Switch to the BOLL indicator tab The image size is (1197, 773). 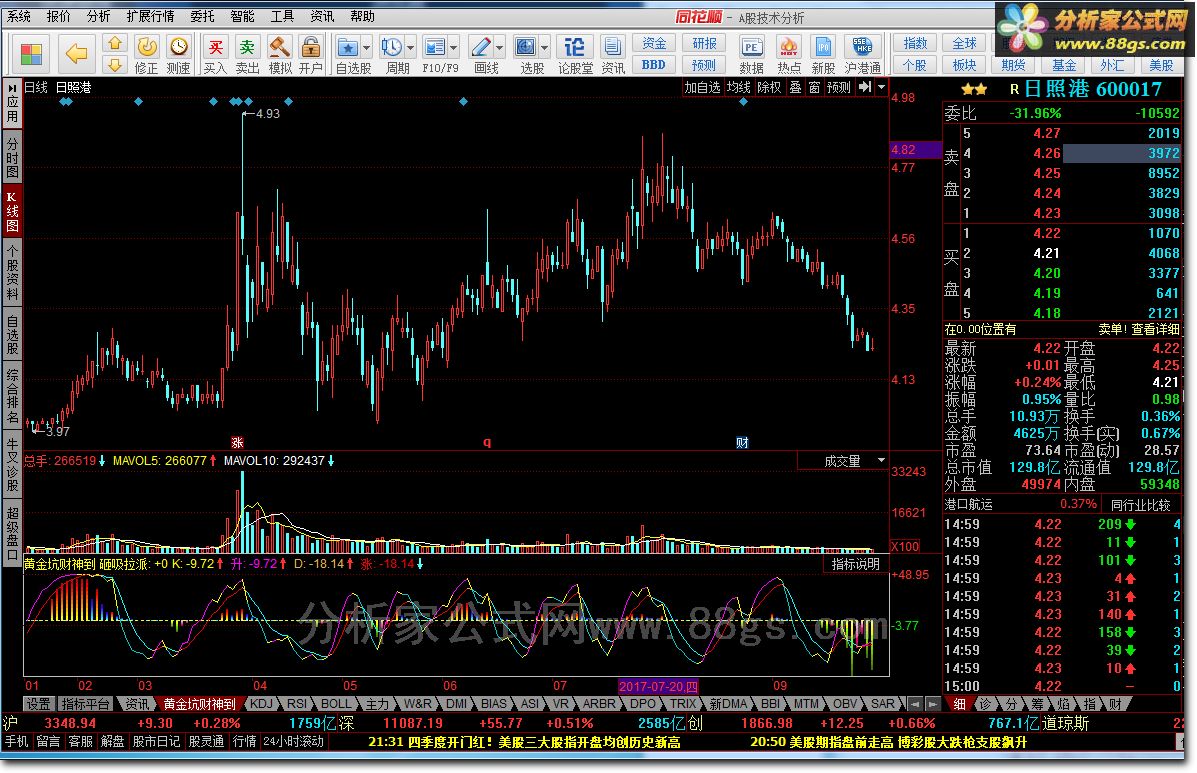point(336,704)
